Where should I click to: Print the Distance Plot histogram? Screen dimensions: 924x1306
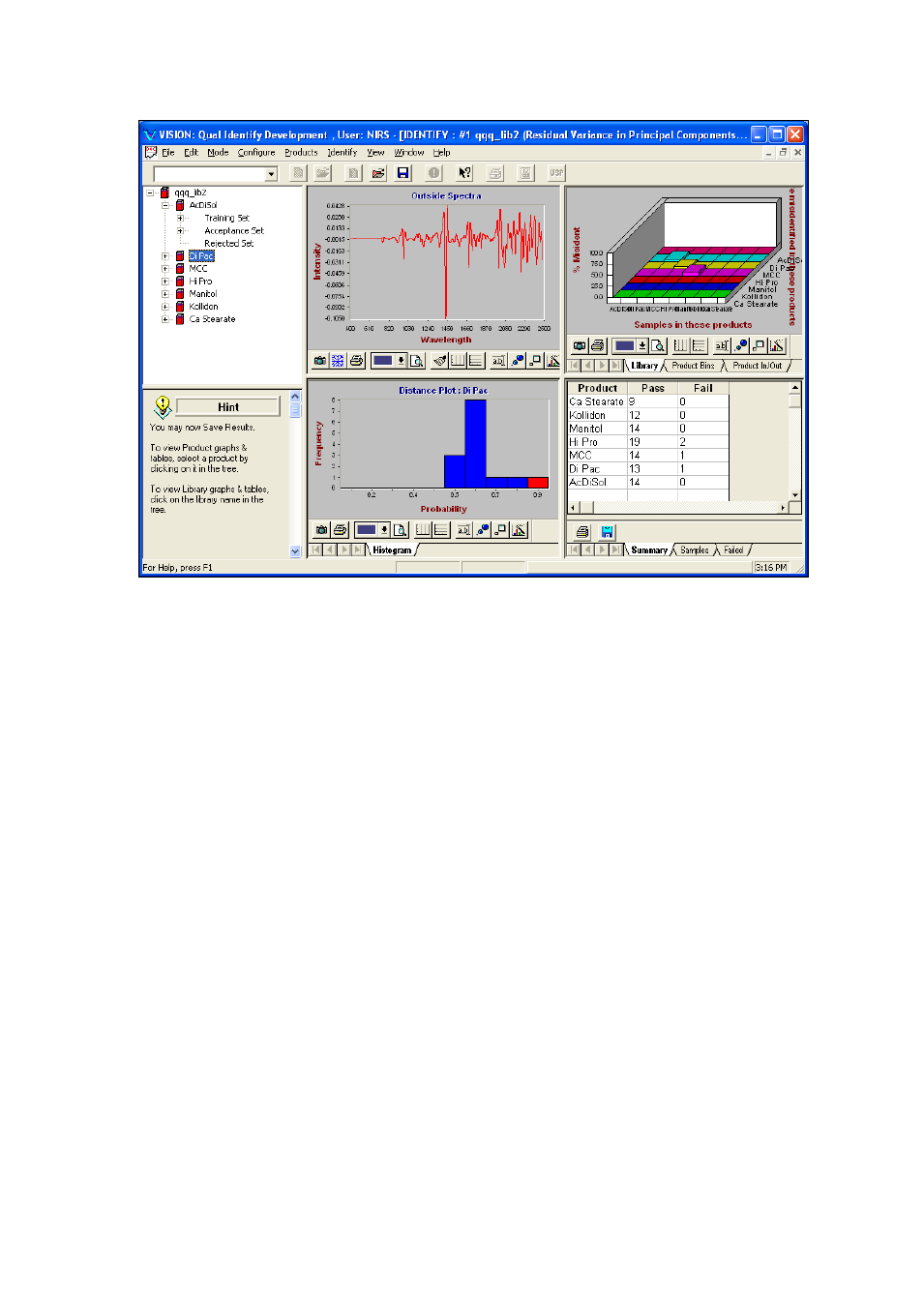pyautogui.click(x=340, y=530)
